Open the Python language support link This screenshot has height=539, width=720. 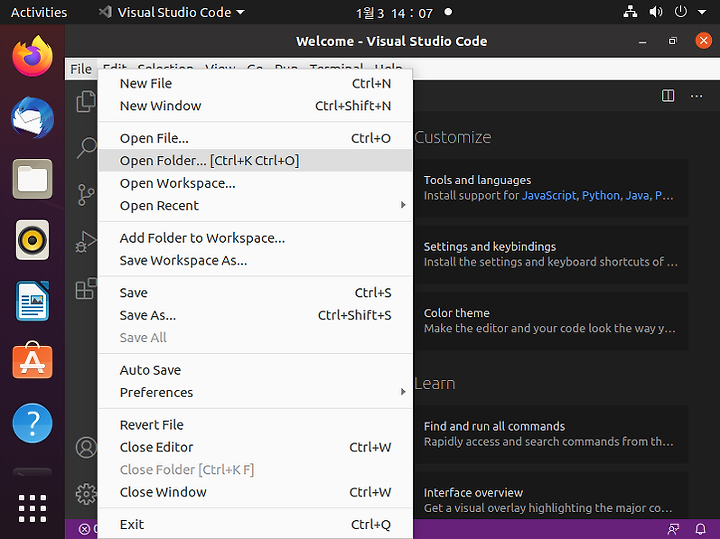(x=601, y=196)
